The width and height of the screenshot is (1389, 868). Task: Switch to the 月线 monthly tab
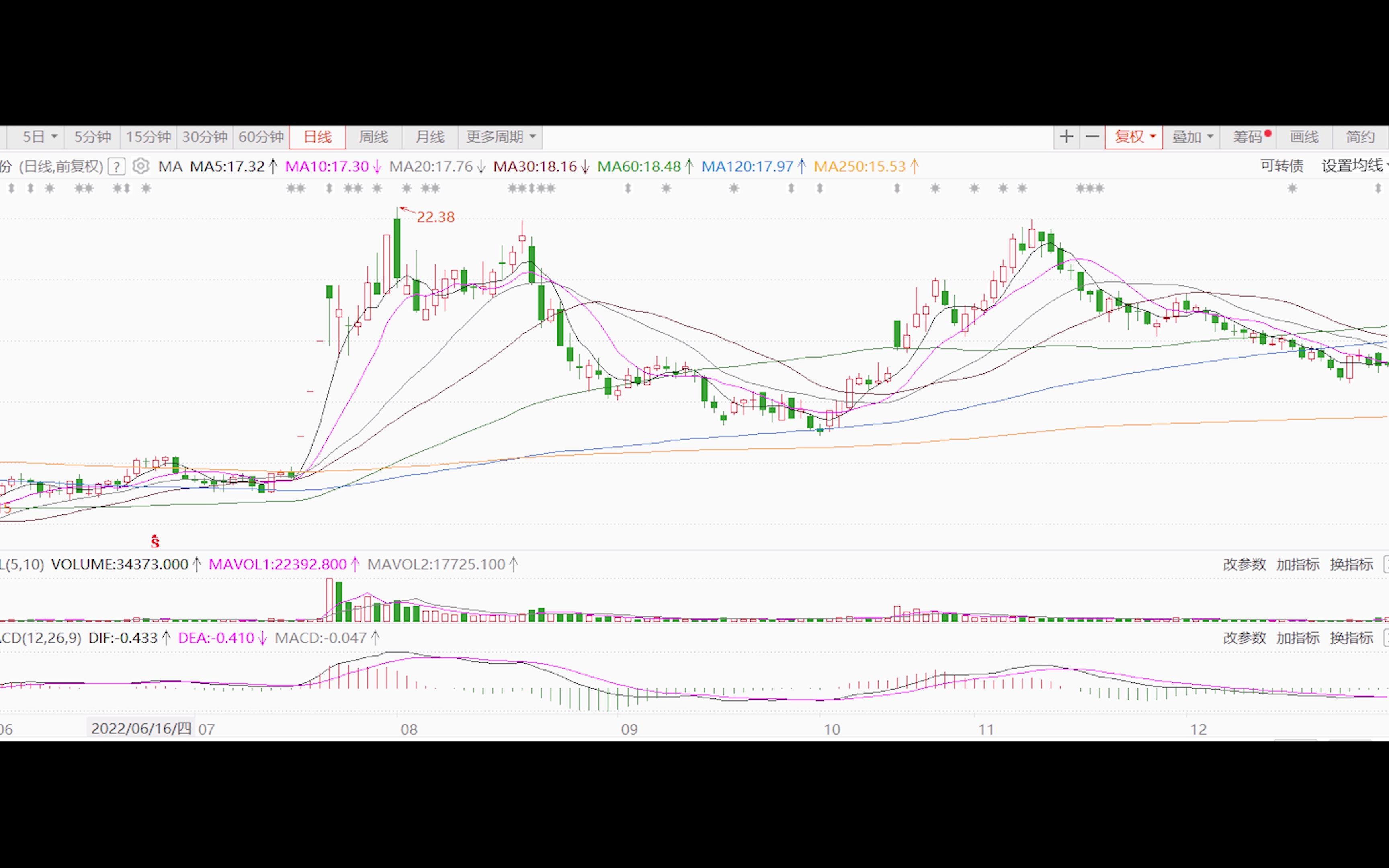(x=430, y=137)
